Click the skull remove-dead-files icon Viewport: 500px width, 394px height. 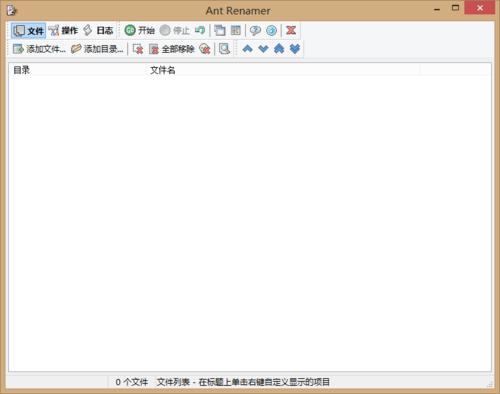pyautogui.click(x=205, y=49)
